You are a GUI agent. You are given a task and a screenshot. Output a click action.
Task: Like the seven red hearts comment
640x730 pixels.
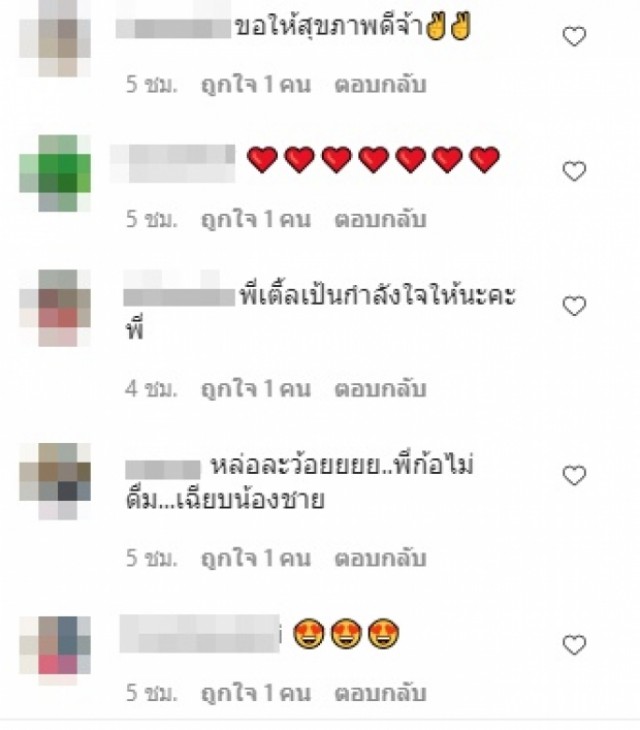574,171
